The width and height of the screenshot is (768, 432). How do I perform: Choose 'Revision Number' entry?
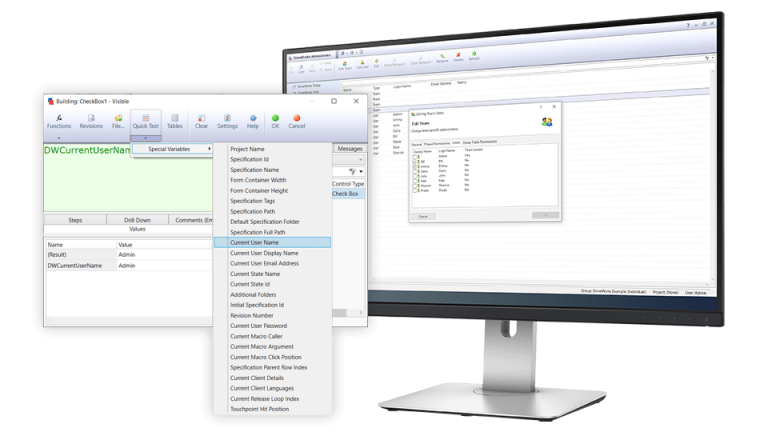(x=252, y=315)
